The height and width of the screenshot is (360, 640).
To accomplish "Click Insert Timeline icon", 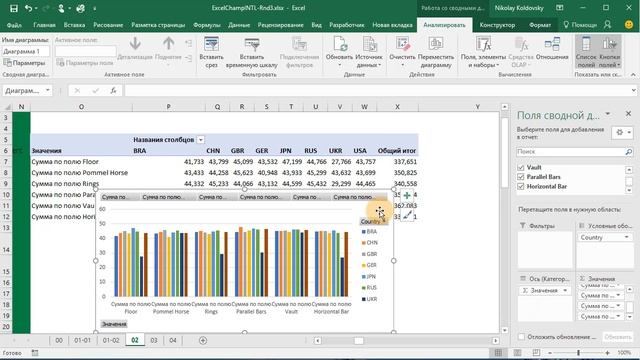I will coord(252,44).
